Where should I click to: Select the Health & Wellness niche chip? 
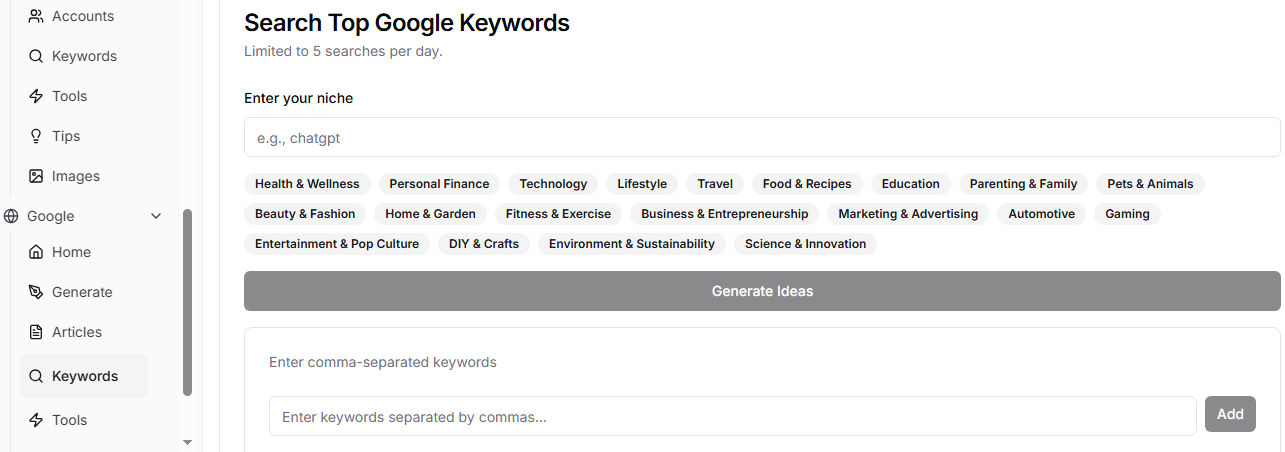pos(307,184)
